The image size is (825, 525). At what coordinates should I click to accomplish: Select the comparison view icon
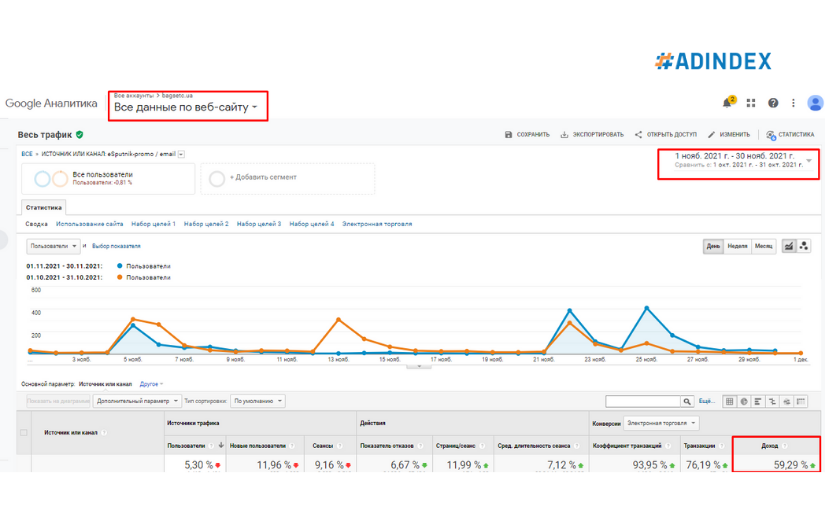point(772,401)
